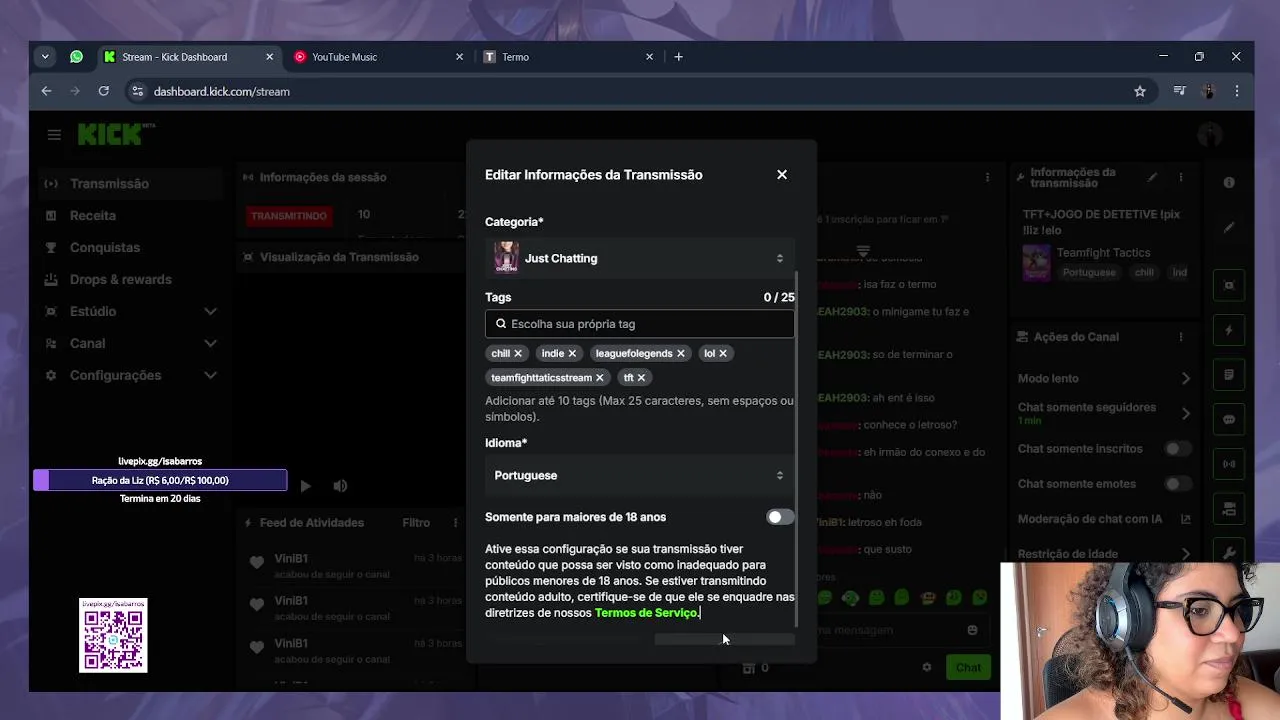Click the pencil icon in right toolbar
Image resolution: width=1280 pixels, height=720 pixels.
coord(1229,228)
